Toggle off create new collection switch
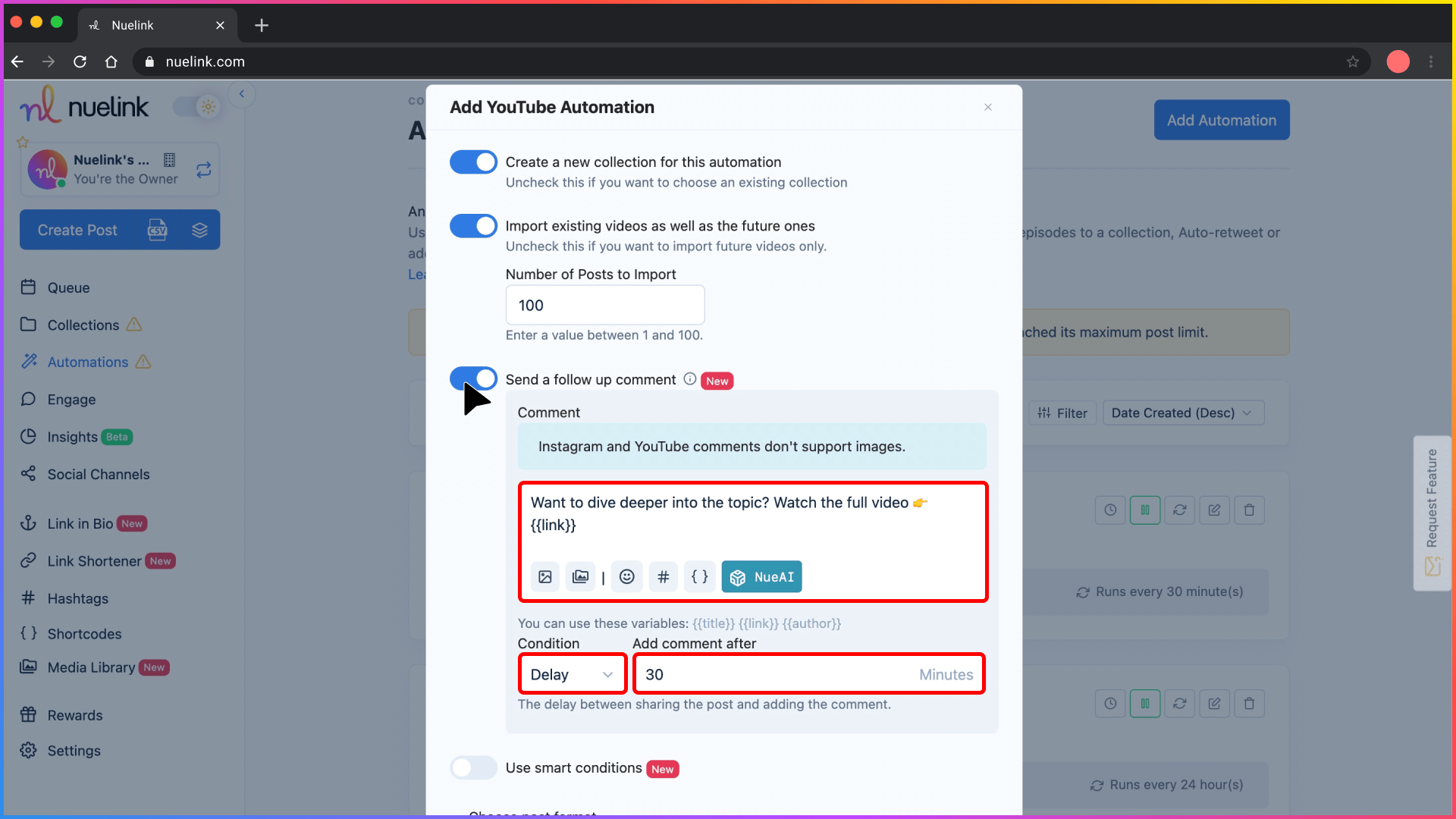 [x=473, y=162]
